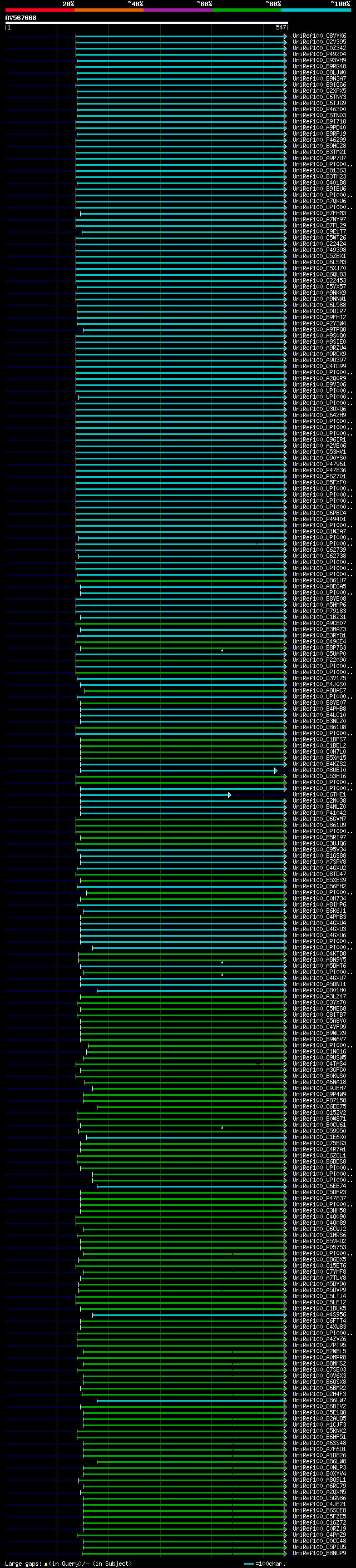
Task: Select hit label UniRef100_Q0V6X3
Action: tap(319, 1376)
